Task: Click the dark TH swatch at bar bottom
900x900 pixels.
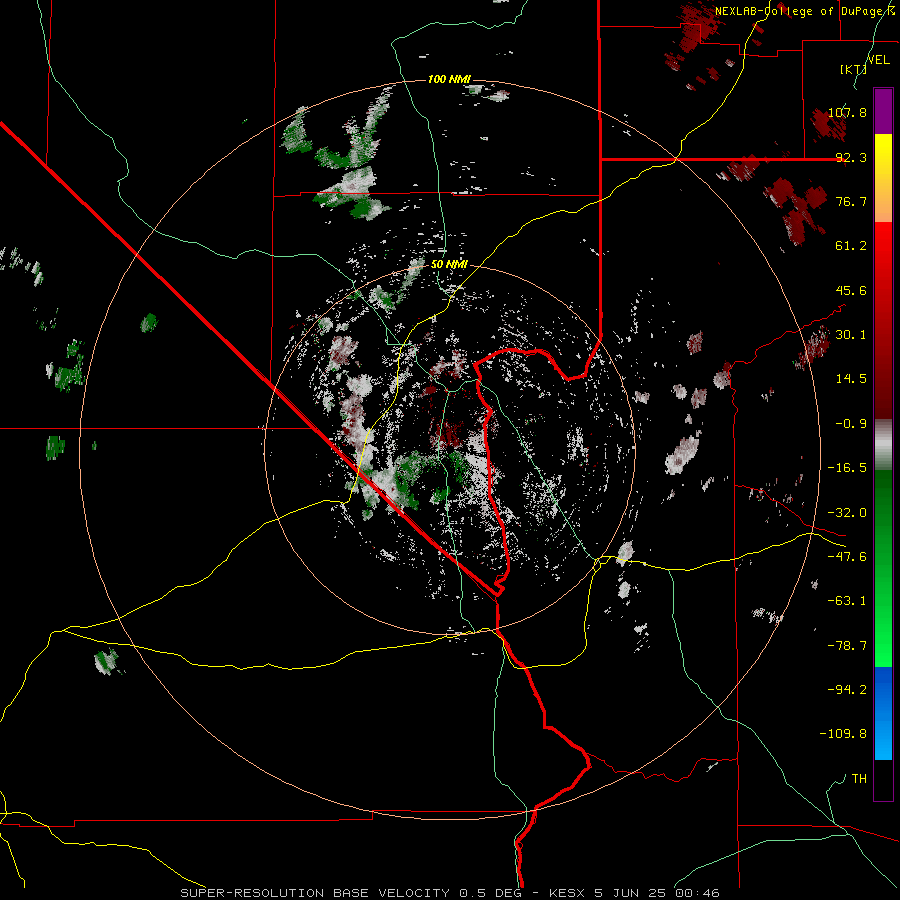Action: coord(883,780)
